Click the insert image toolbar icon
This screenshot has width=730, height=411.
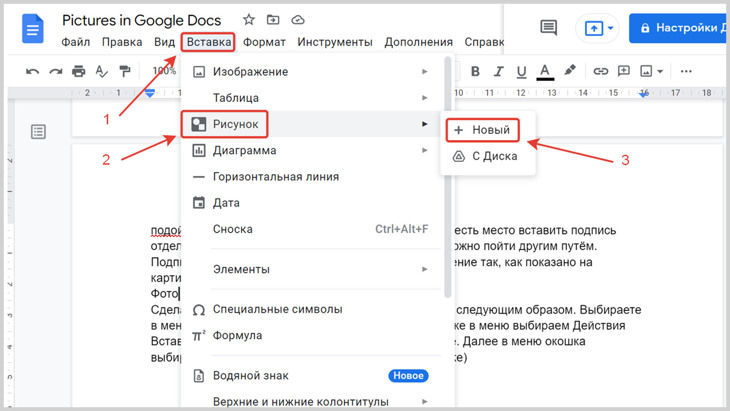646,71
